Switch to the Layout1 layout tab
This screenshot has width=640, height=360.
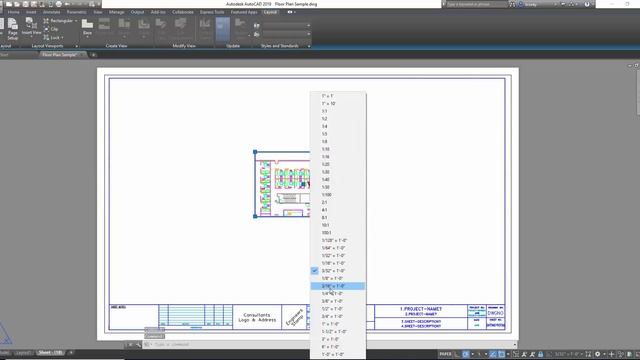click(23, 353)
